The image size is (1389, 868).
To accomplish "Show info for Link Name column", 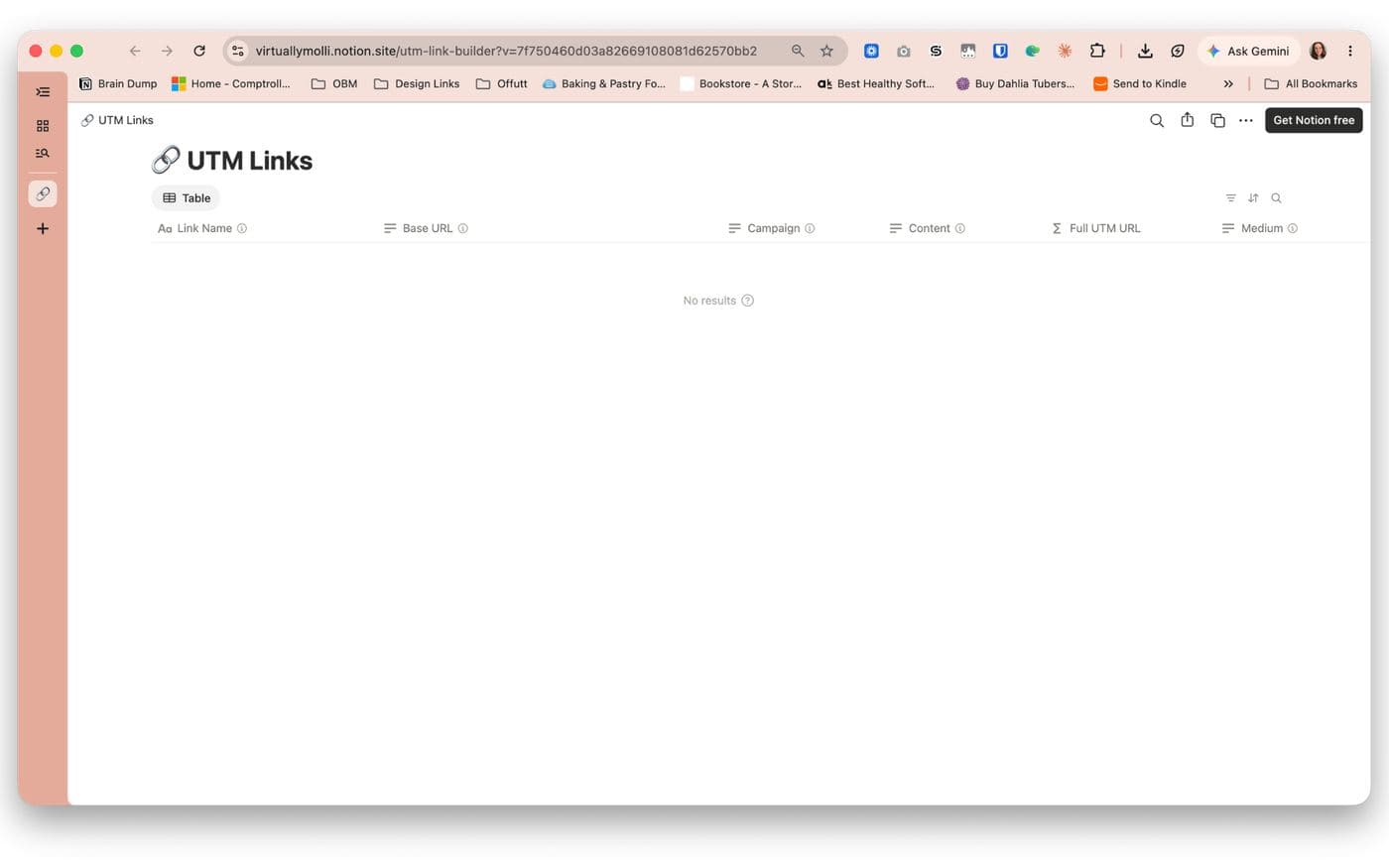I will [x=242, y=229].
